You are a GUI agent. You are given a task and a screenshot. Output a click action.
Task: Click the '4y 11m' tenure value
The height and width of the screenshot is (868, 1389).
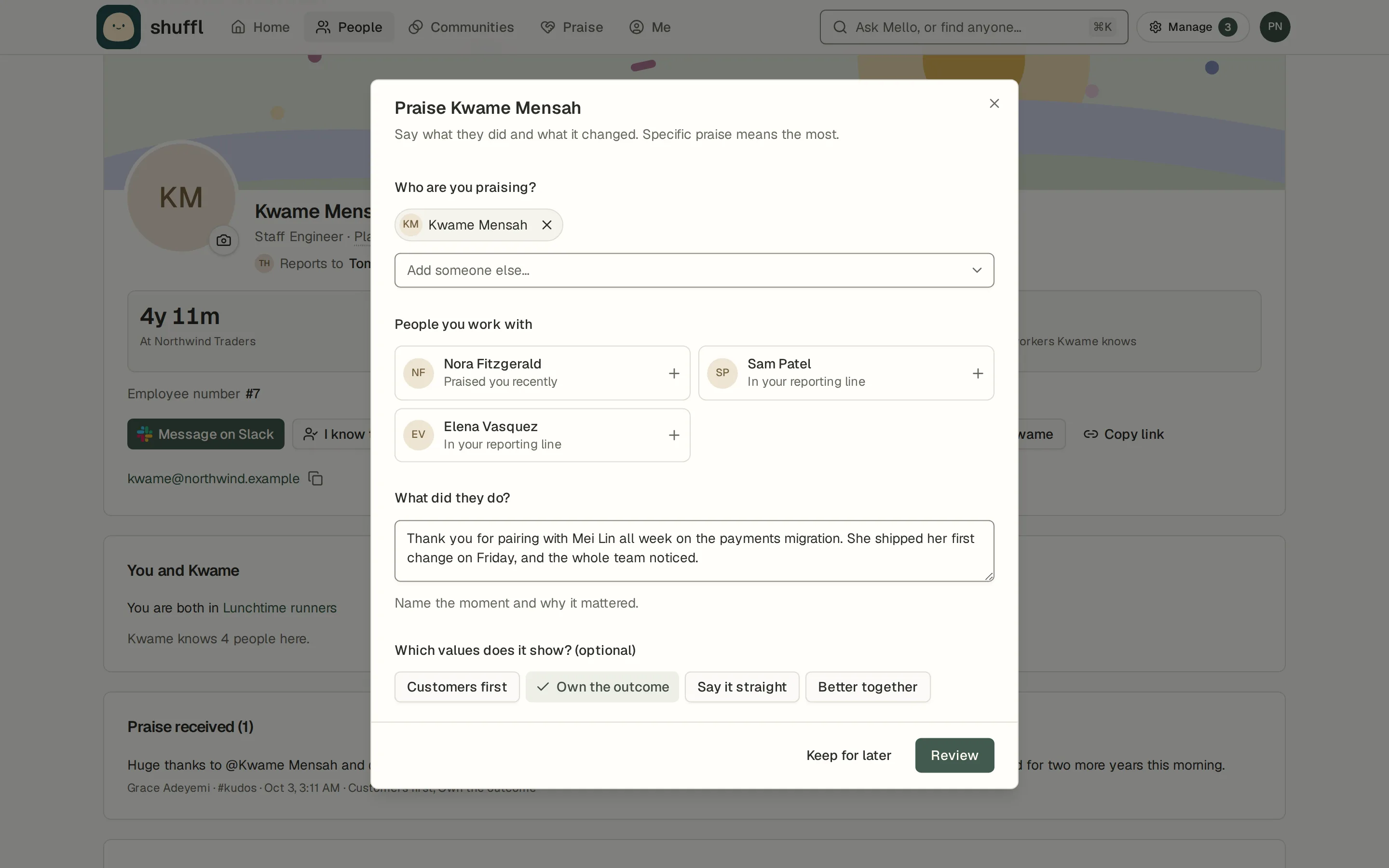tap(179, 316)
